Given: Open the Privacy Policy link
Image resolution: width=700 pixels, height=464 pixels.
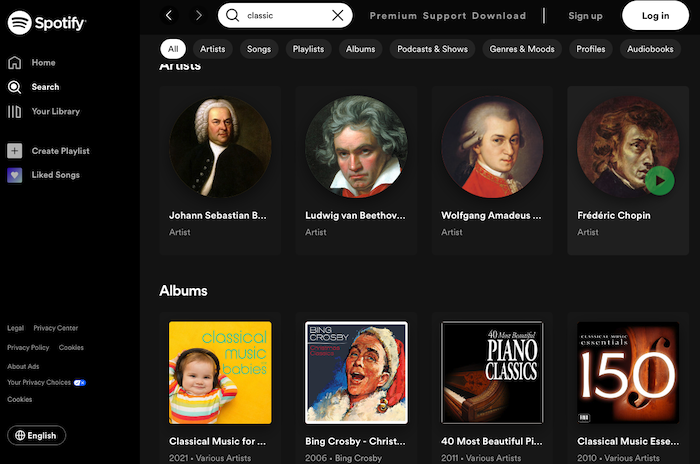Looking at the screenshot, I should (x=28, y=347).
